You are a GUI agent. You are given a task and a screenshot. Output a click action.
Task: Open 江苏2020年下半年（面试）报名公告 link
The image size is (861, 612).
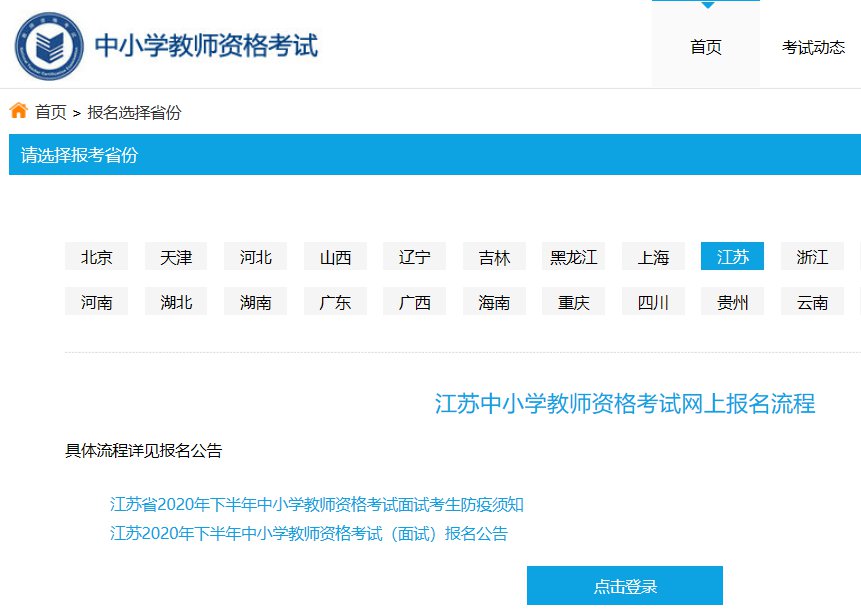[309, 534]
